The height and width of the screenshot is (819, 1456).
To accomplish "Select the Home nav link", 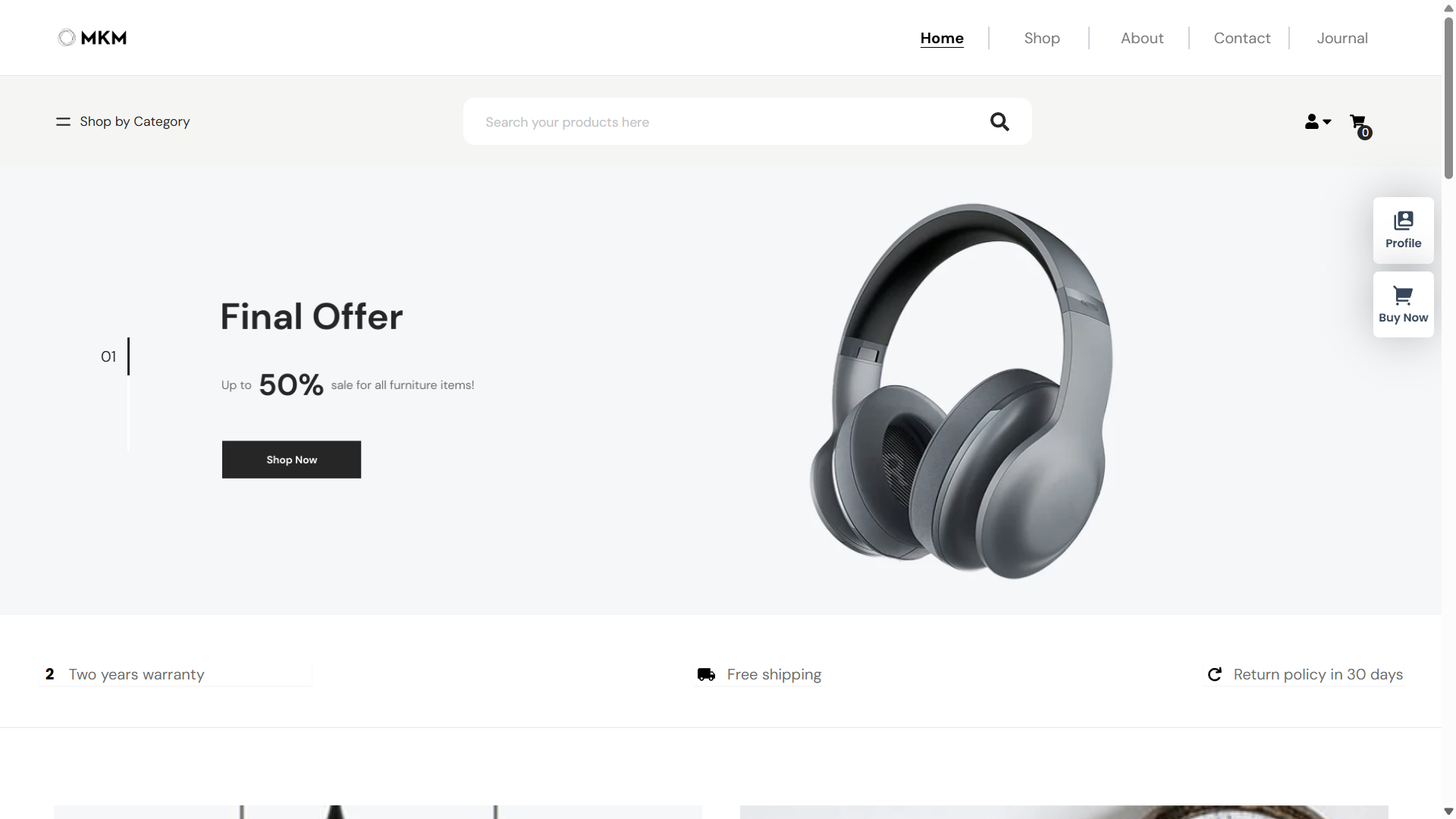I will tap(942, 38).
